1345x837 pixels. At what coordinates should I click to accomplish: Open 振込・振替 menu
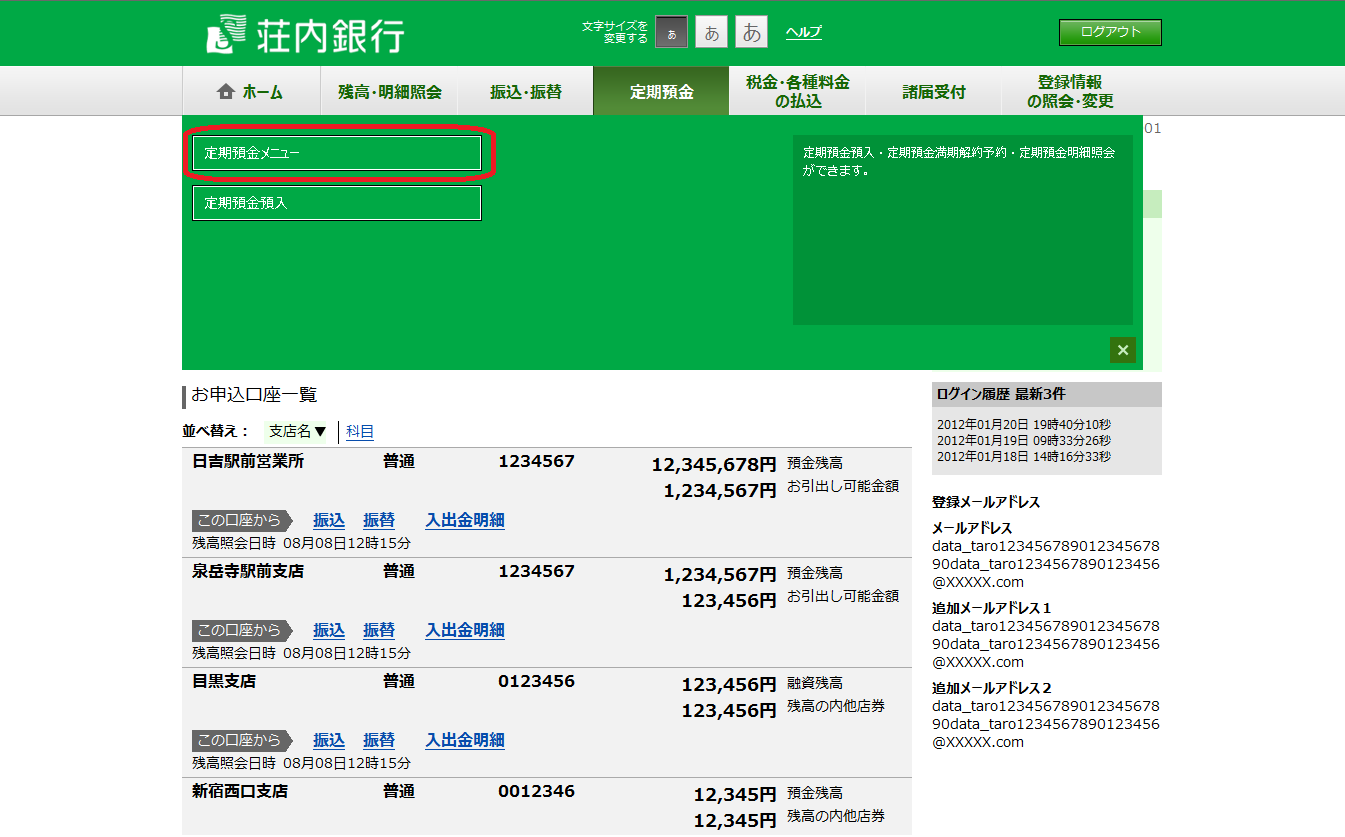pos(525,92)
